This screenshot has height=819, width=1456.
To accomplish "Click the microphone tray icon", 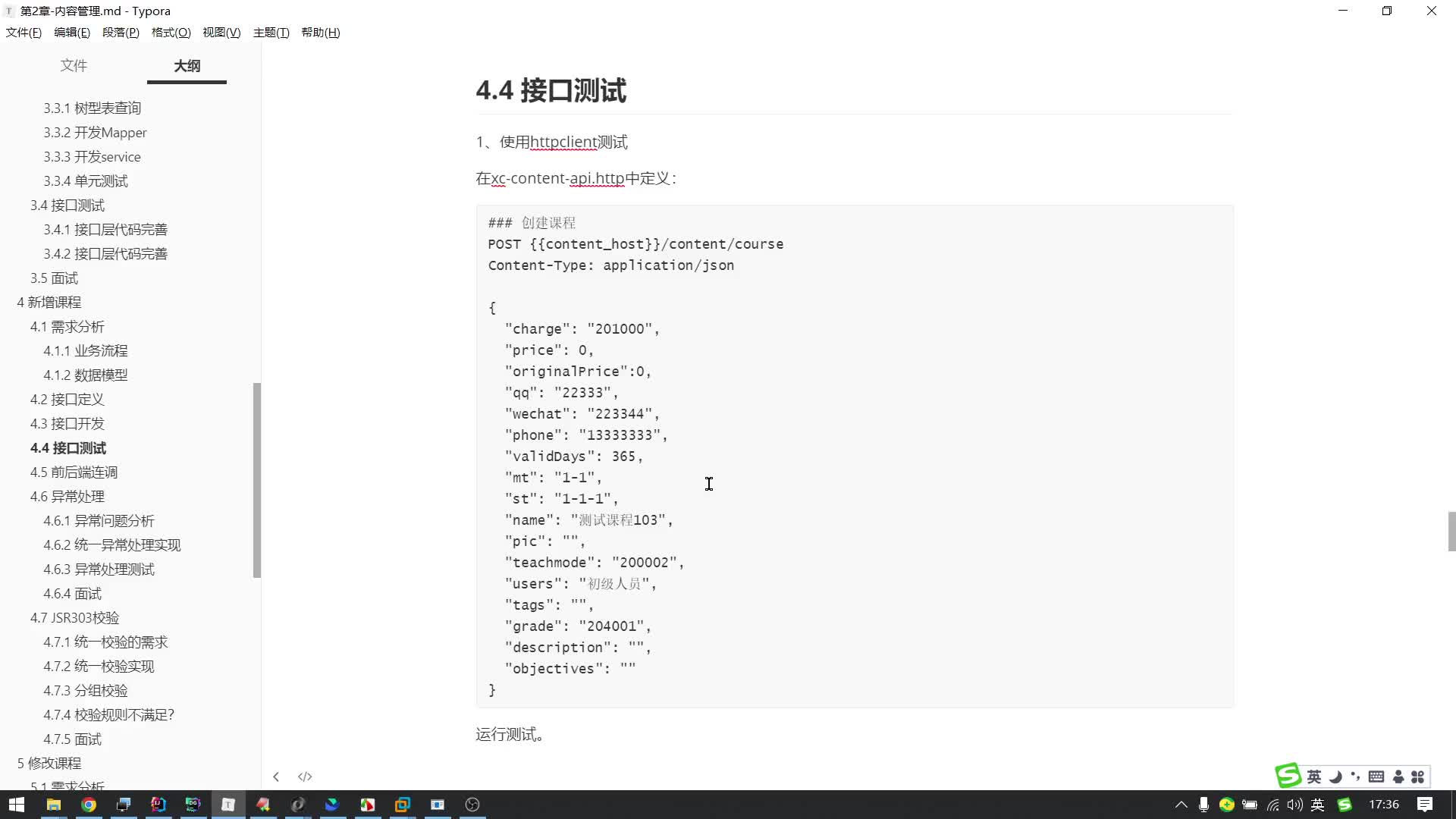I will (1203, 805).
